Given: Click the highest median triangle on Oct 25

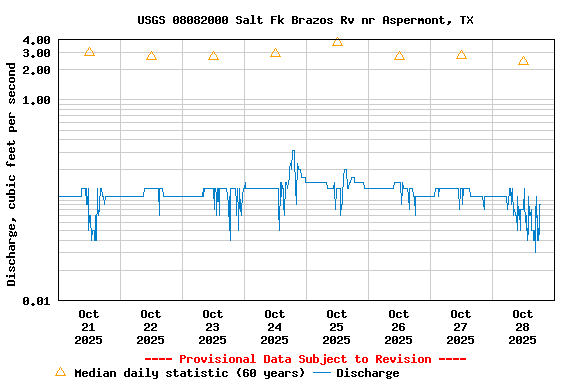Looking at the screenshot, I should coord(338,42).
